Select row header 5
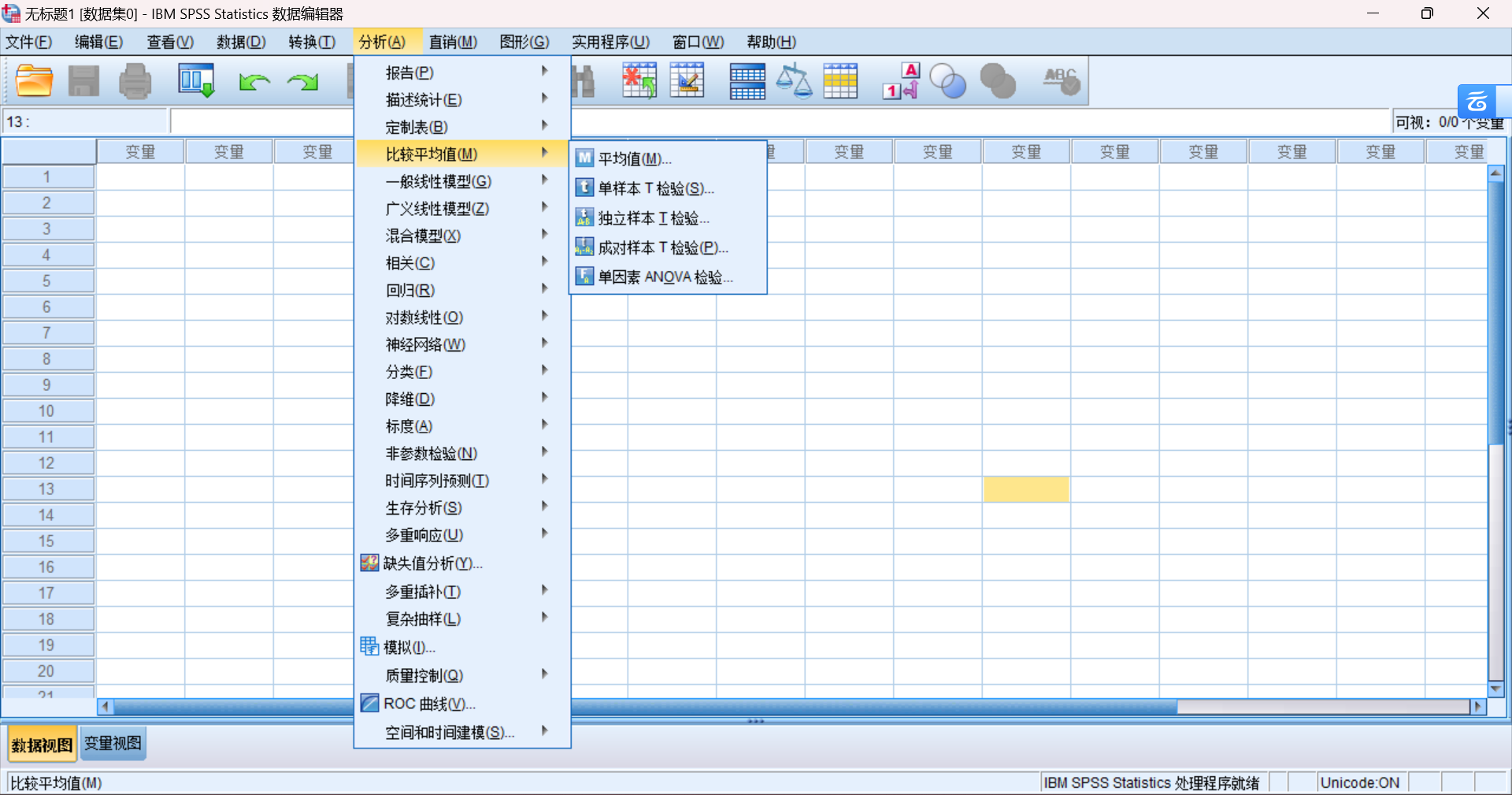The image size is (1512, 795). click(x=47, y=280)
